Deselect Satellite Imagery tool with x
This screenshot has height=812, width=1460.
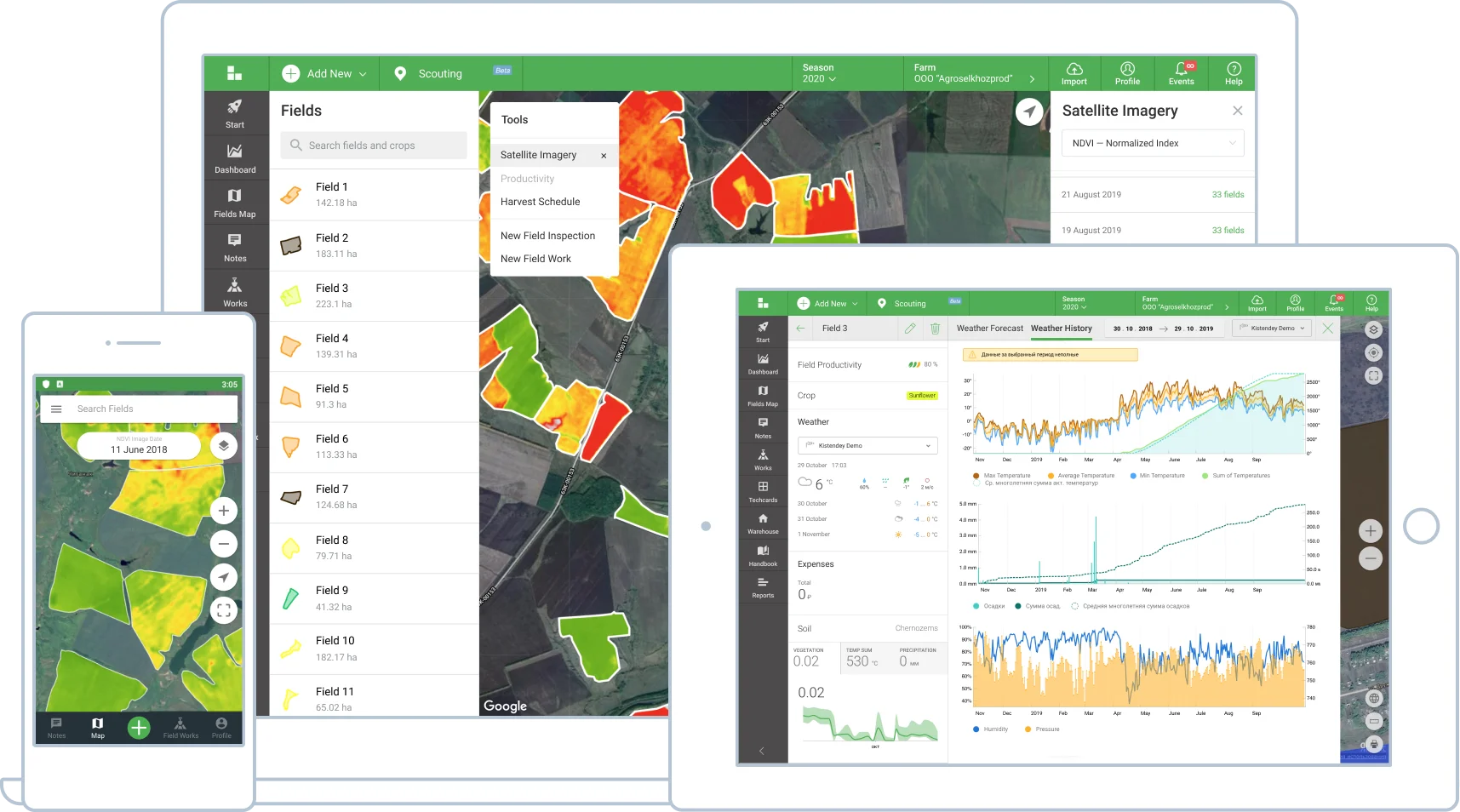[x=604, y=156]
